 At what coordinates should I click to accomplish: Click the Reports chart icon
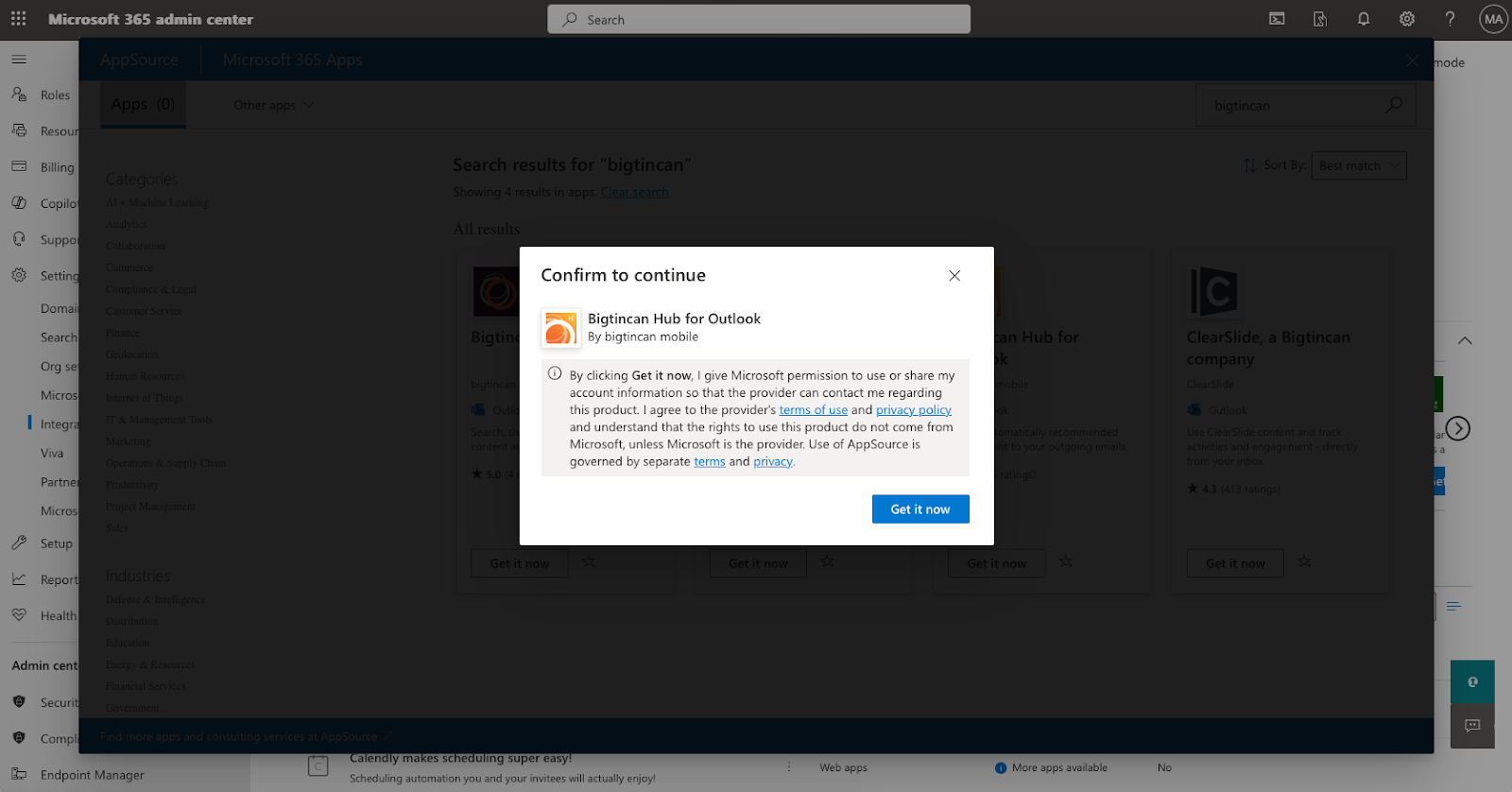click(x=19, y=579)
